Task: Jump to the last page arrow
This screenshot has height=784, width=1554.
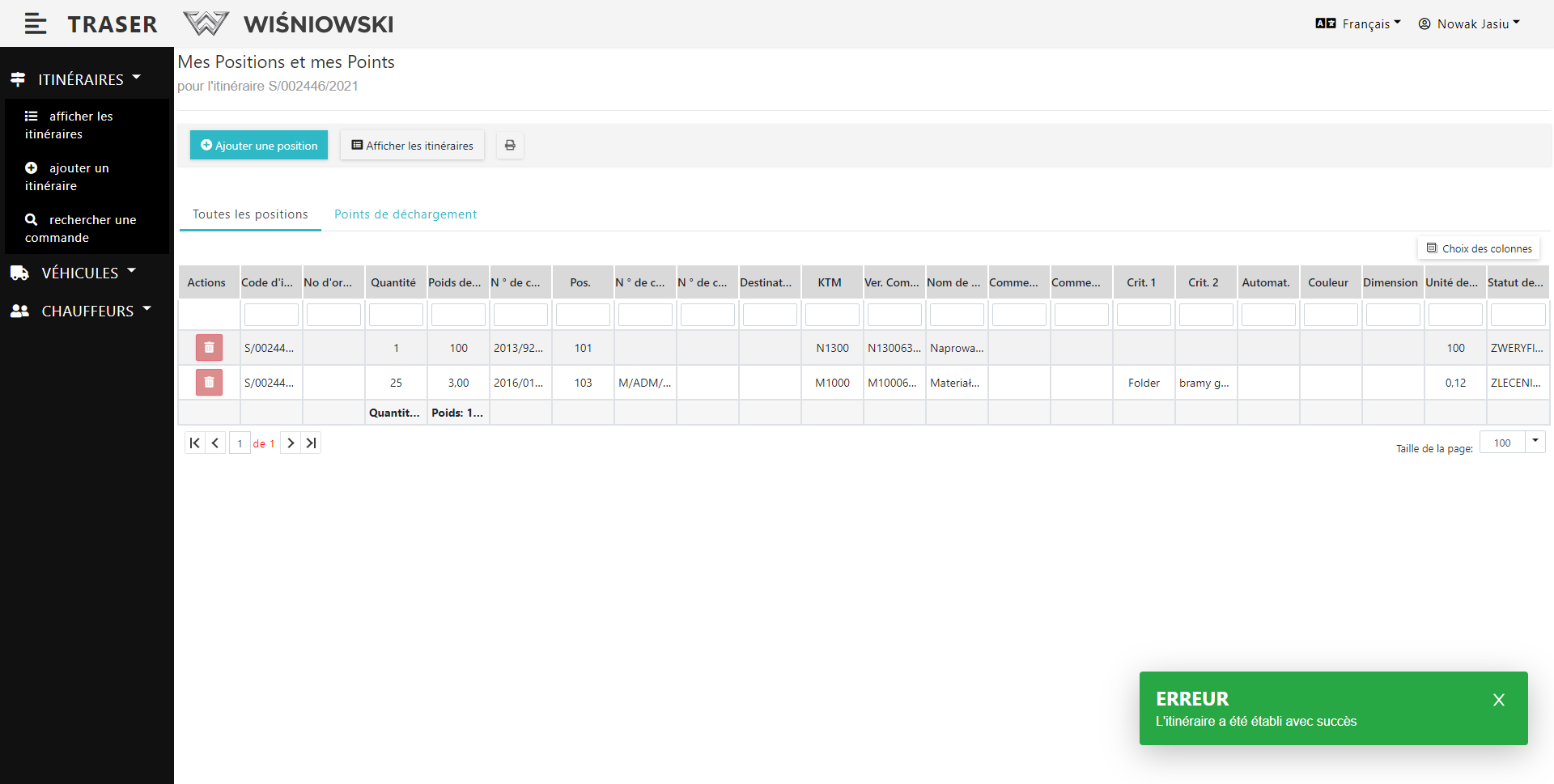Action: tap(311, 443)
